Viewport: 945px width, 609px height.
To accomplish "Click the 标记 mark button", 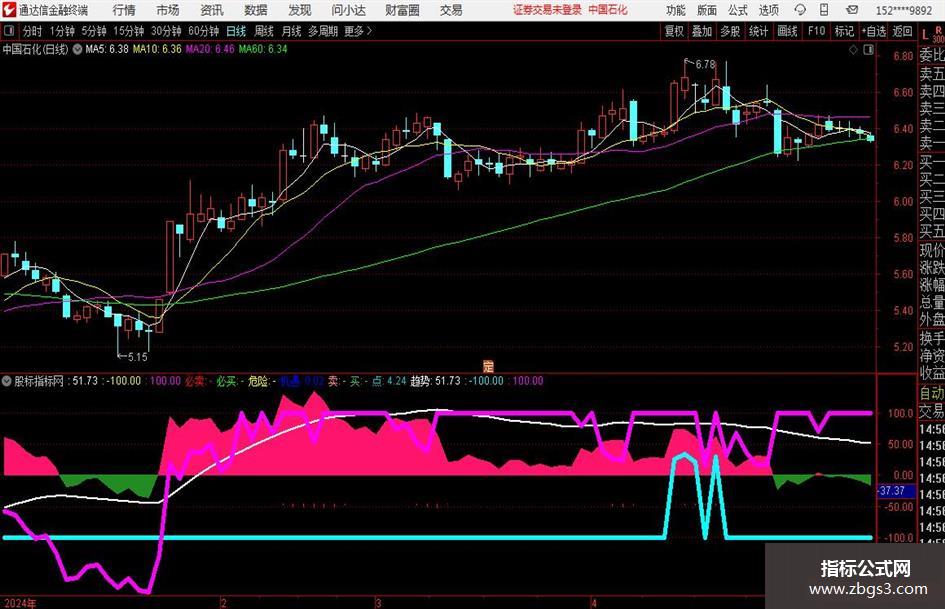I will (x=844, y=31).
